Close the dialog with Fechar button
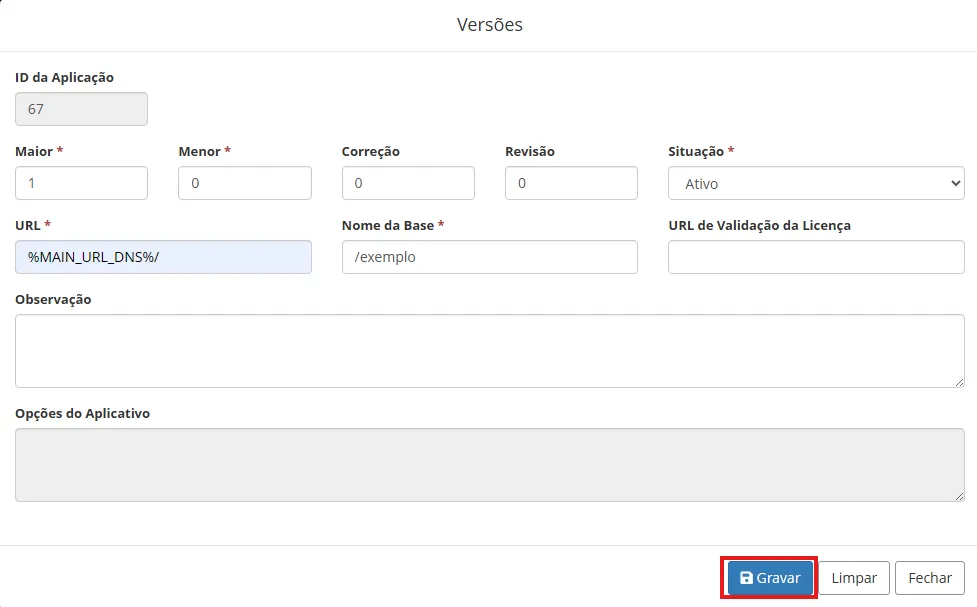Screen dimensions: 977x607 click(x=930, y=578)
